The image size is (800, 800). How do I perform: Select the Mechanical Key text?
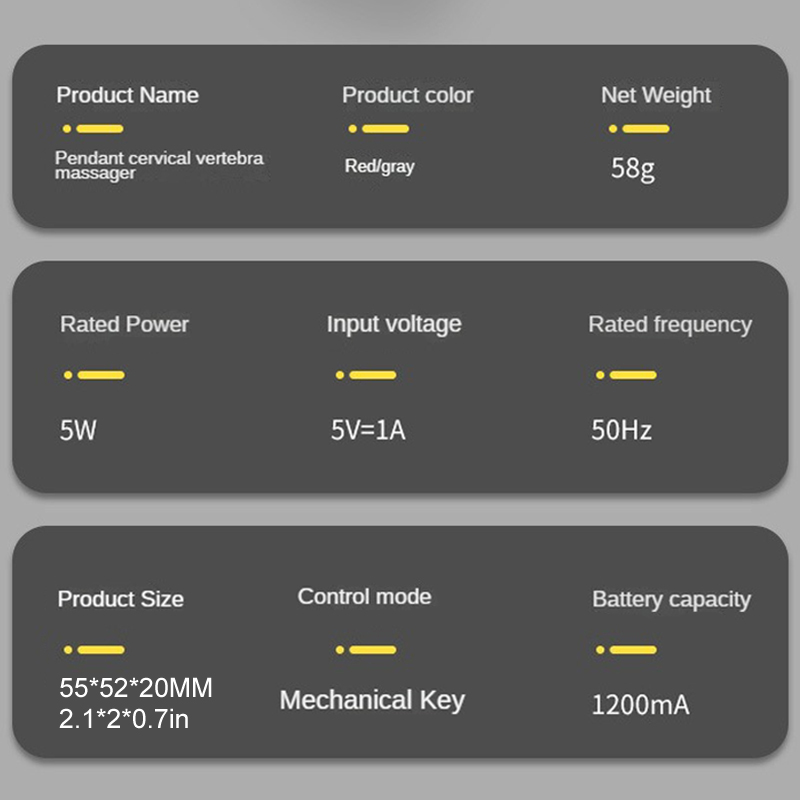click(372, 700)
